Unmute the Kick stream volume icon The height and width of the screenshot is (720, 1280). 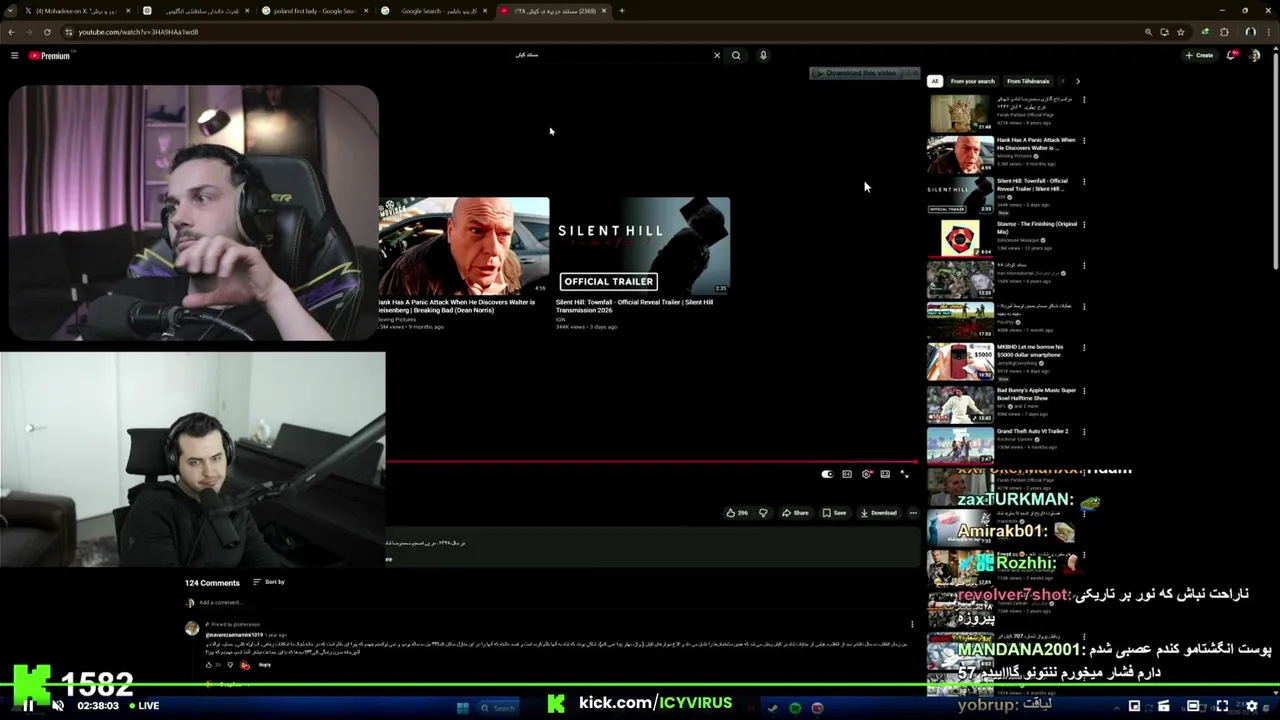point(58,706)
